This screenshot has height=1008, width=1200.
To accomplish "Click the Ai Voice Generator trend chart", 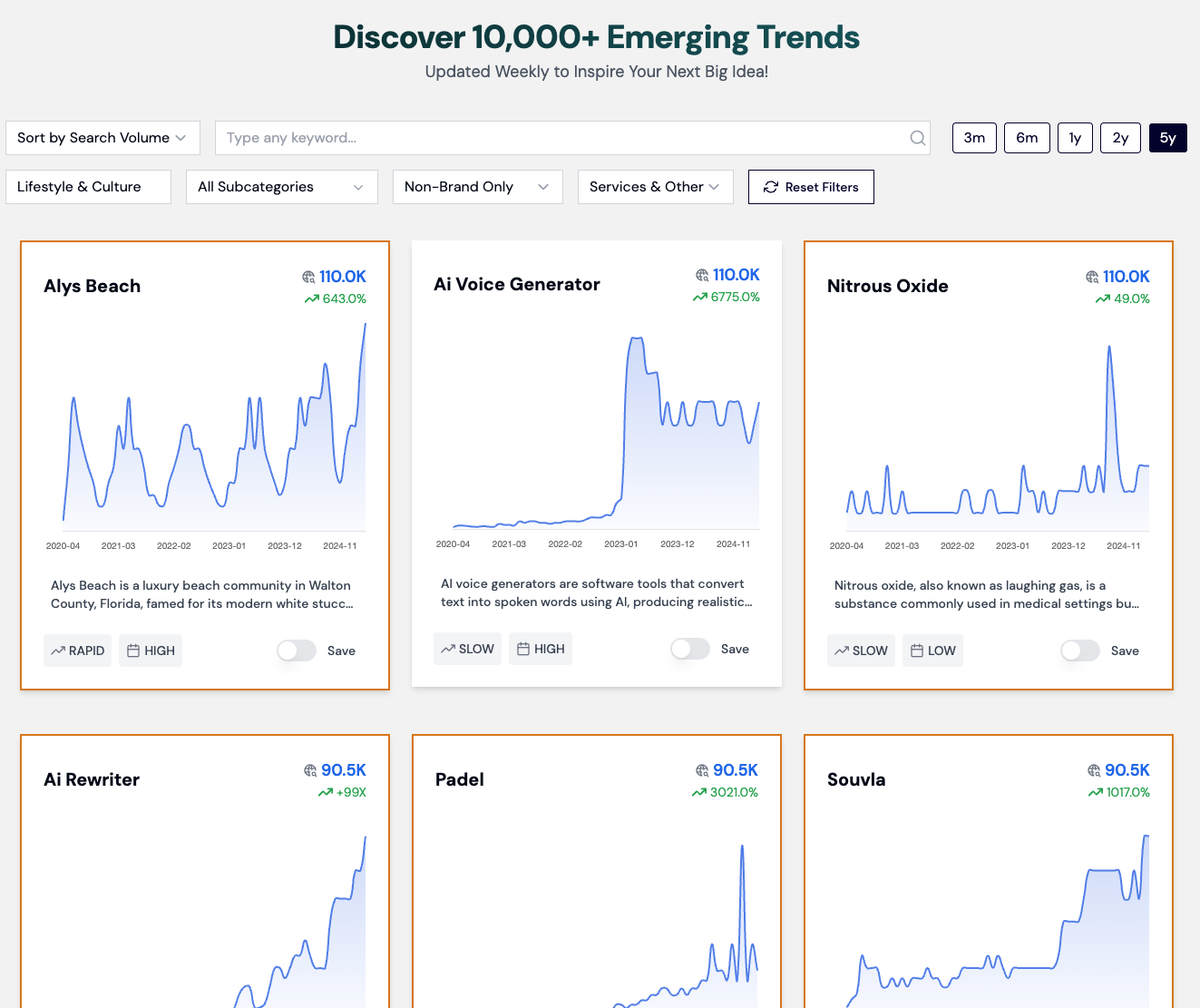I will pyautogui.click(x=606, y=433).
